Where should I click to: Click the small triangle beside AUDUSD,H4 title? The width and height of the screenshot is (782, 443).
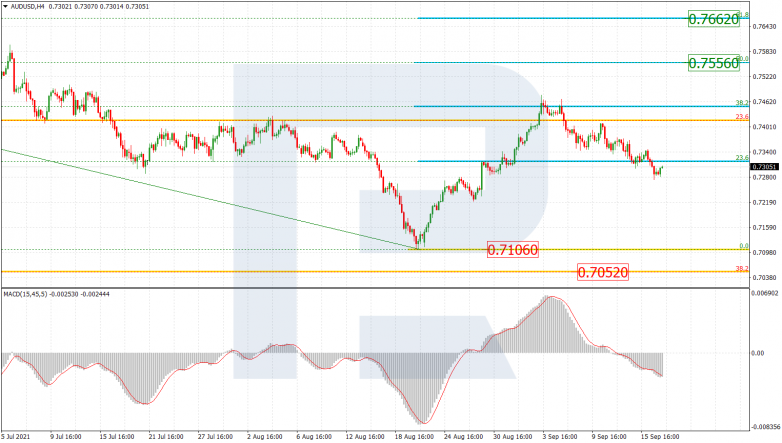pyautogui.click(x=5, y=7)
